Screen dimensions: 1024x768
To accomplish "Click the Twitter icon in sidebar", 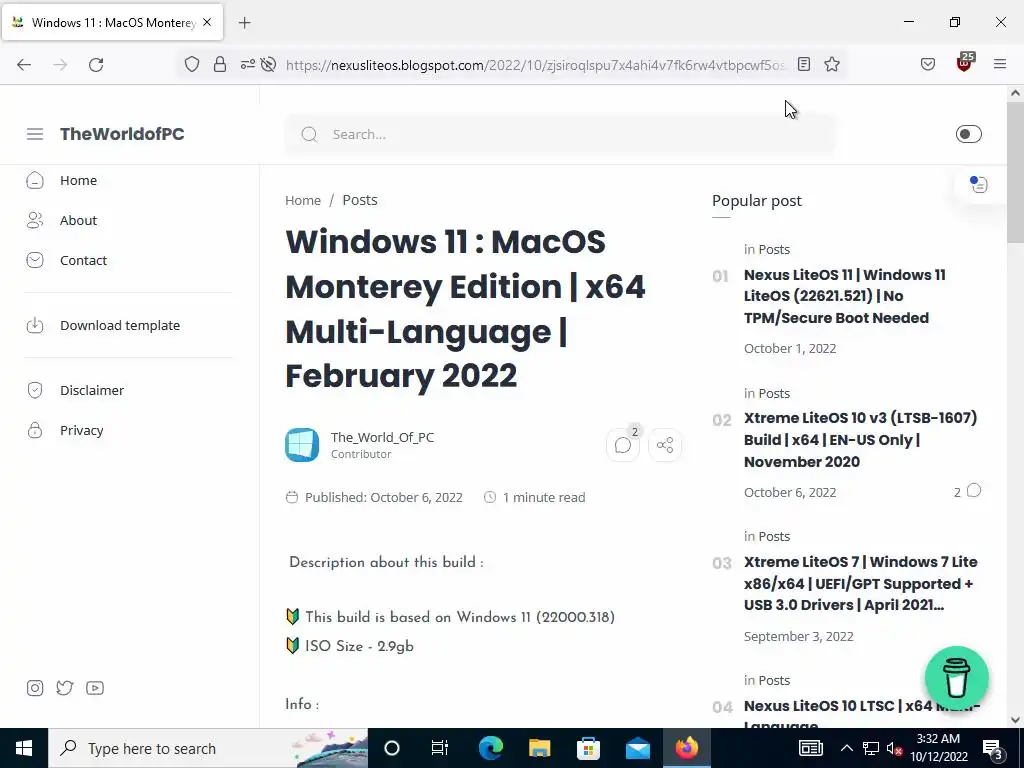I will (65, 688).
